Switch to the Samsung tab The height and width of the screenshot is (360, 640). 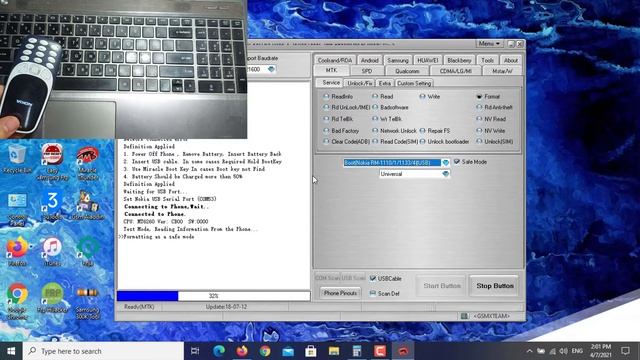[x=398, y=60]
